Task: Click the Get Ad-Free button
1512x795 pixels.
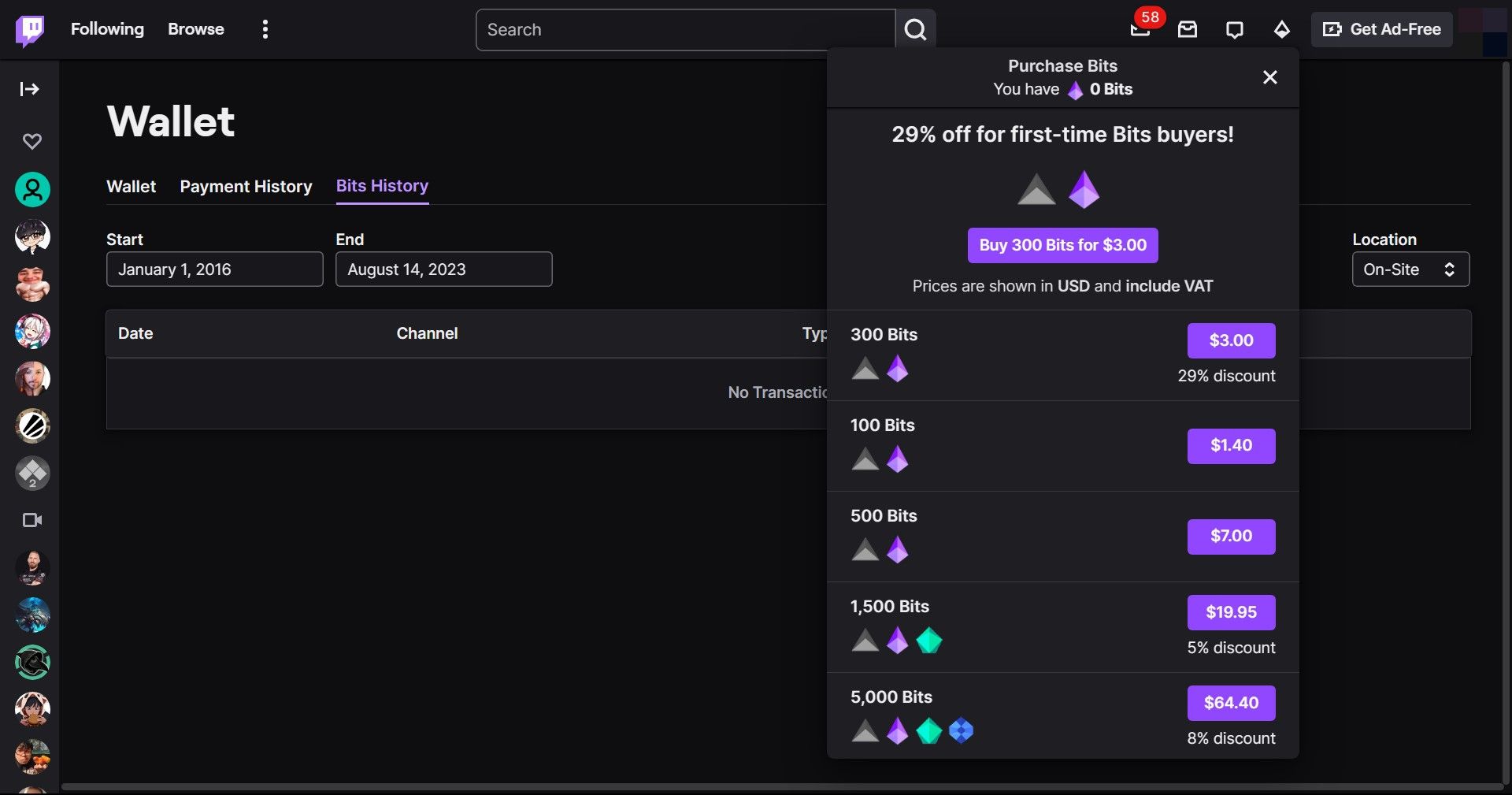Action: tap(1381, 29)
